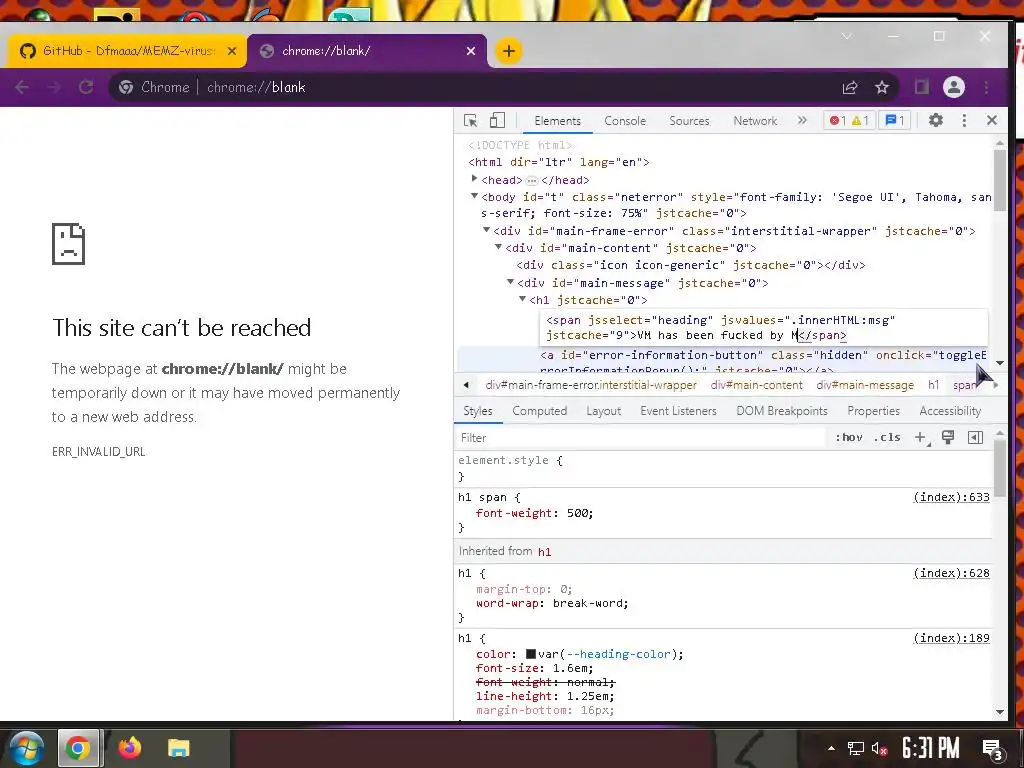Select the inspect element picker icon
Image resolution: width=1024 pixels, height=768 pixels.
point(470,121)
